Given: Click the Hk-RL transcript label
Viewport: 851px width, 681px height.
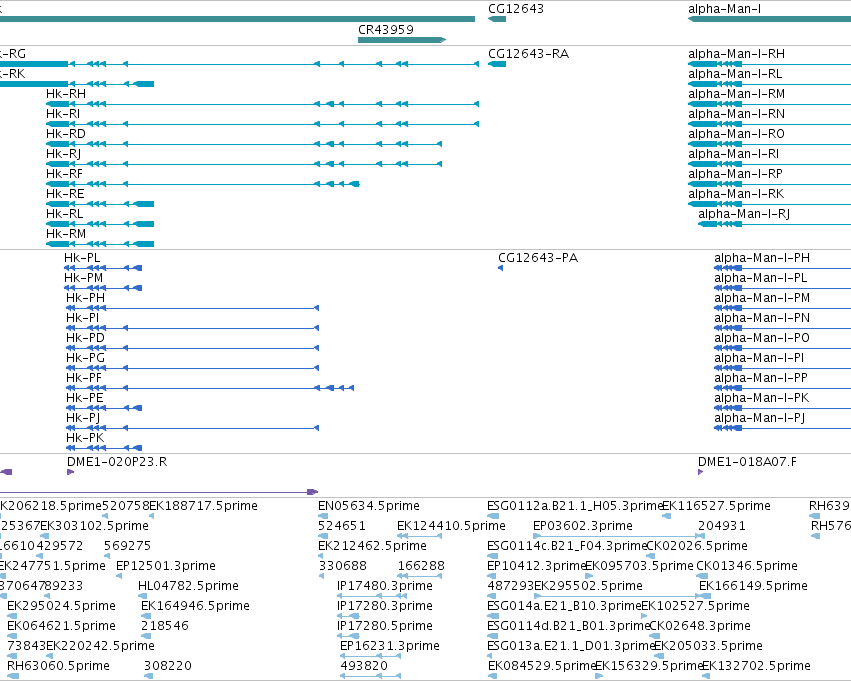Looking at the screenshot, I should (x=65, y=214).
